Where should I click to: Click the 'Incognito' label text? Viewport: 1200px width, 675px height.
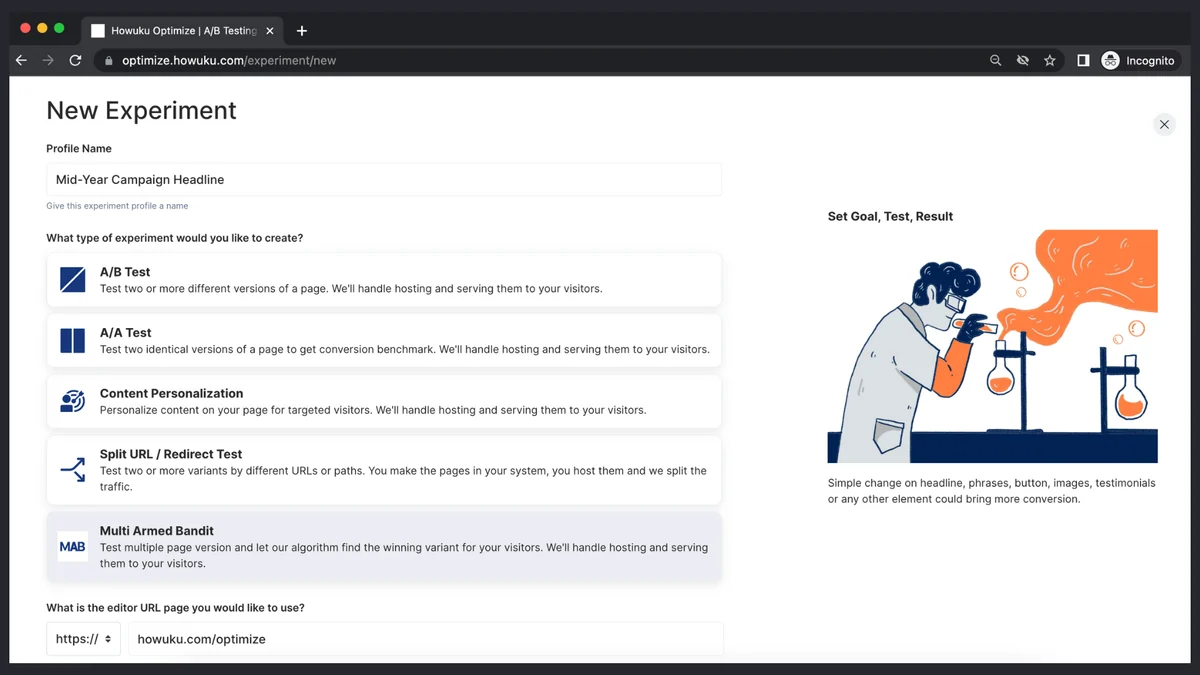(1150, 60)
